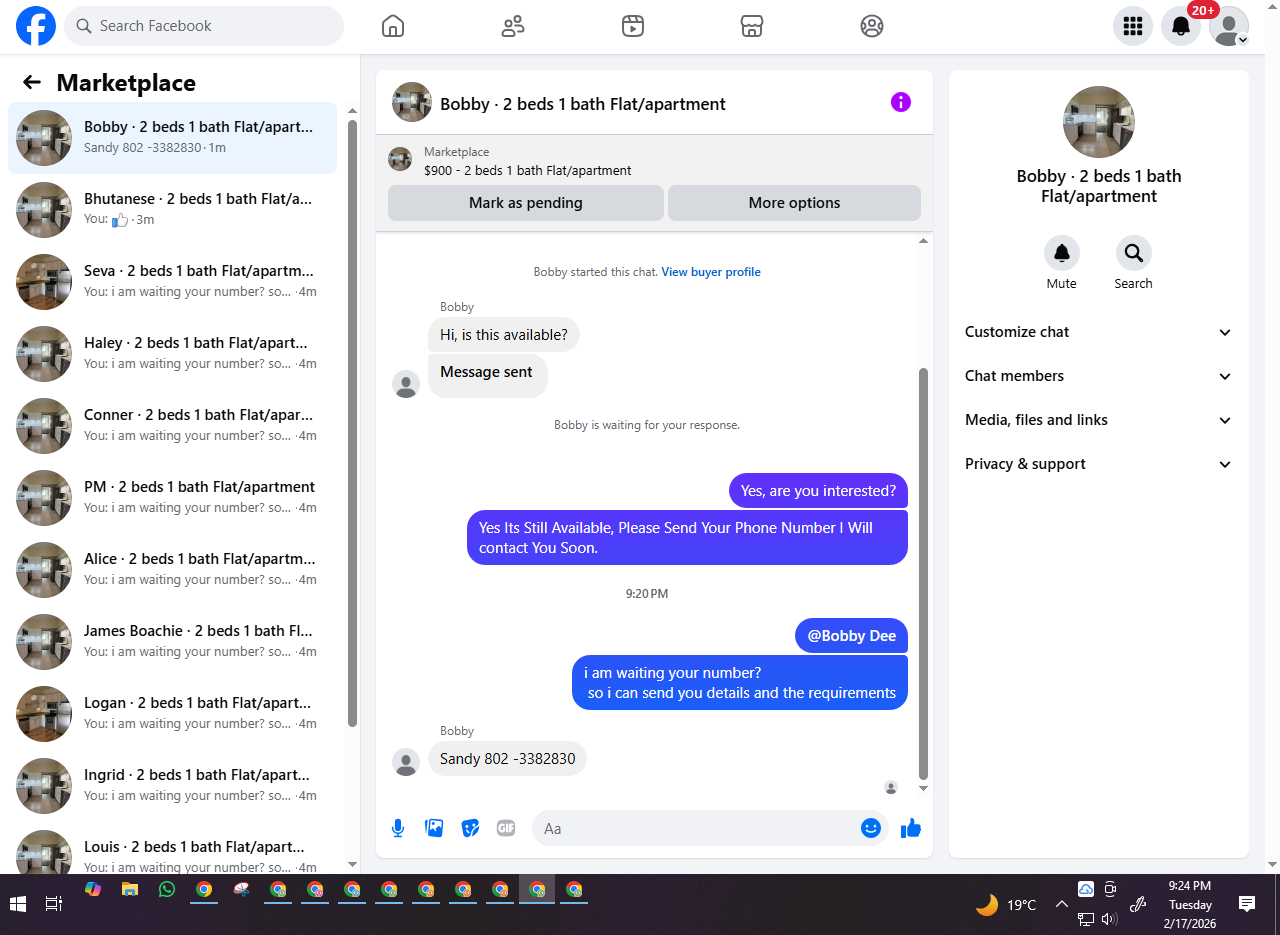
Task: Search in conversation using magnifier icon
Action: pyautogui.click(x=1134, y=253)
